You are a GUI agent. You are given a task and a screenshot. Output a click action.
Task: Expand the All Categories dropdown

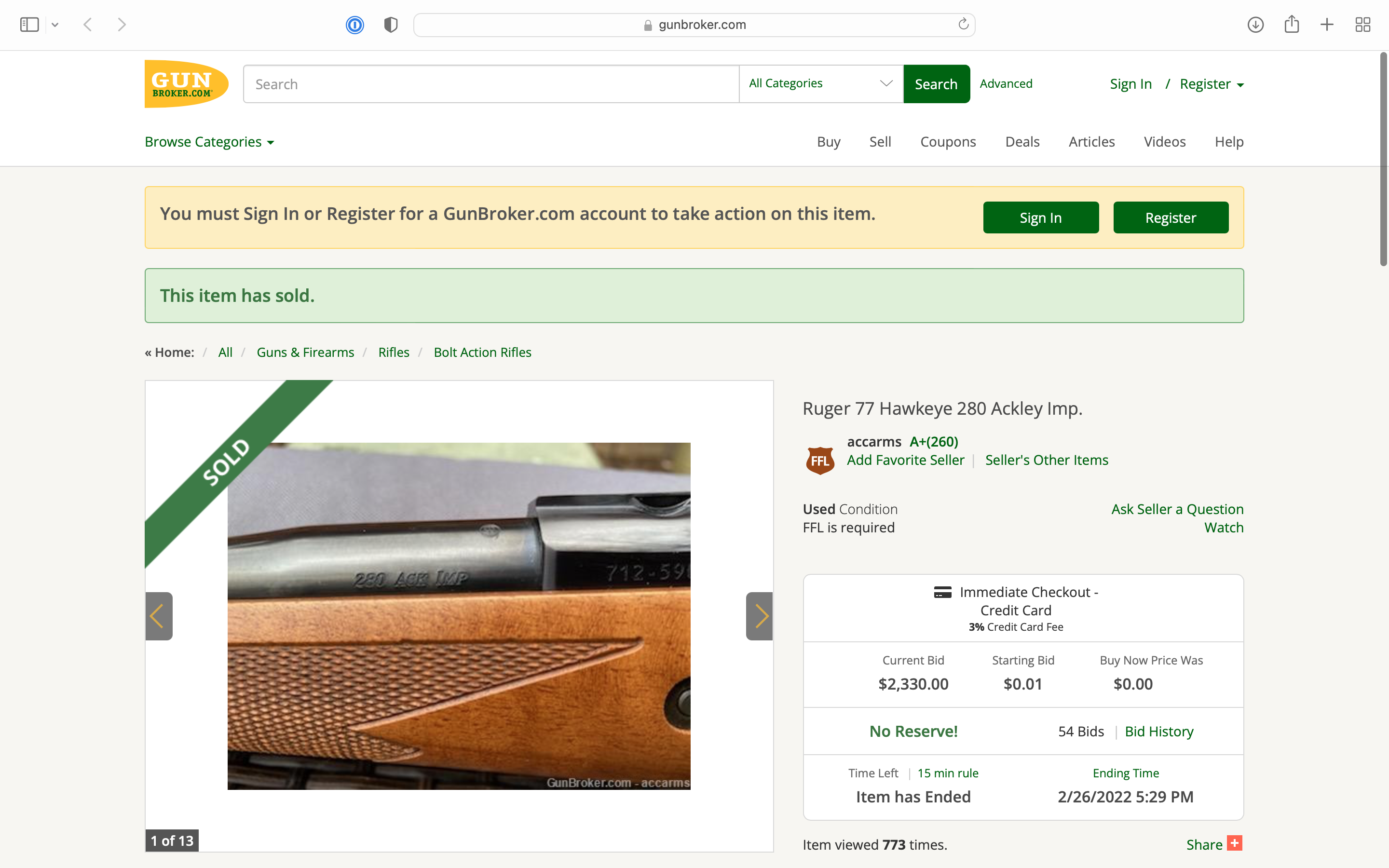pyautogui.click(x=821, y=84)
